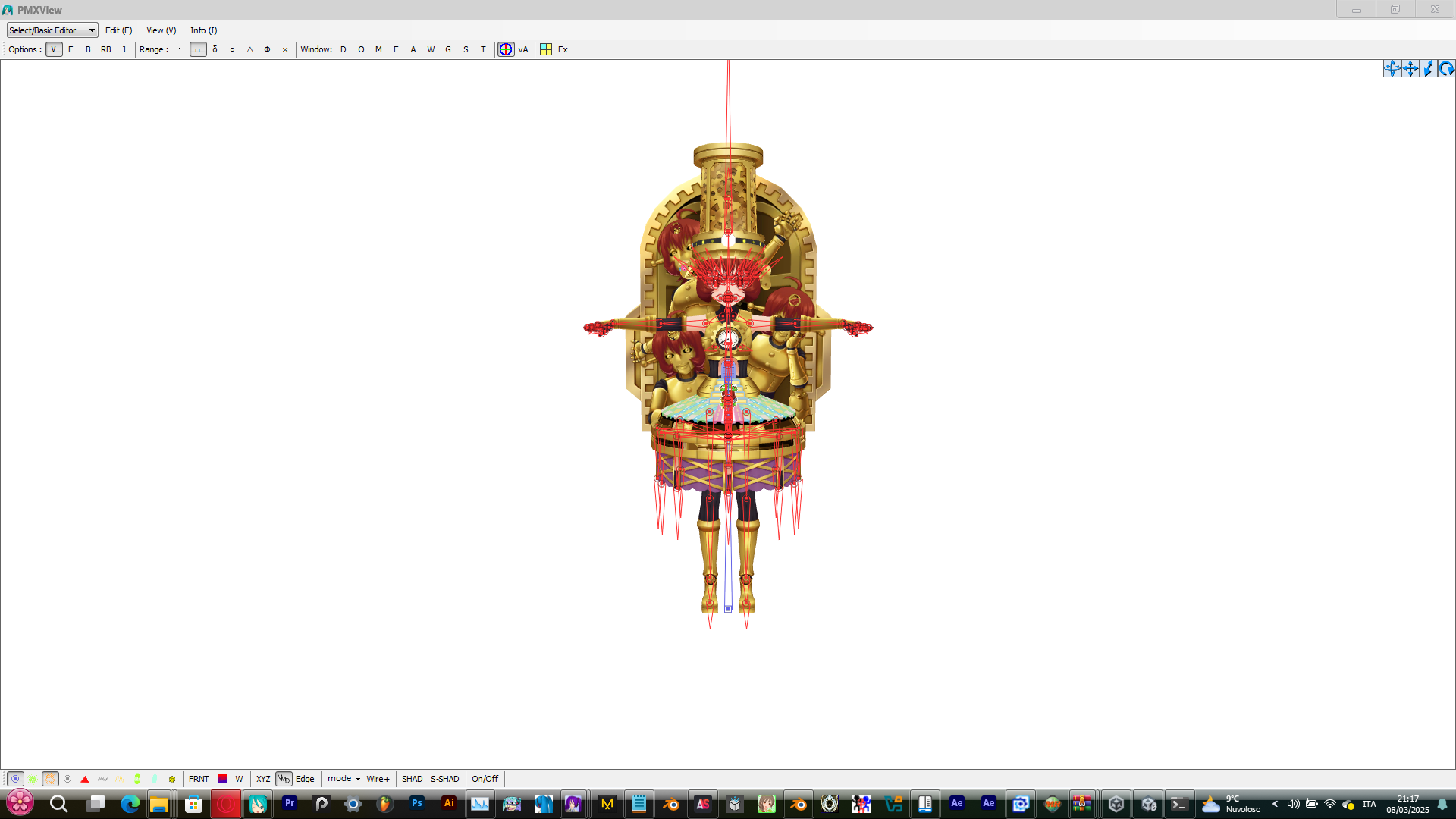Open the View (V) menu

click(161, 30)
